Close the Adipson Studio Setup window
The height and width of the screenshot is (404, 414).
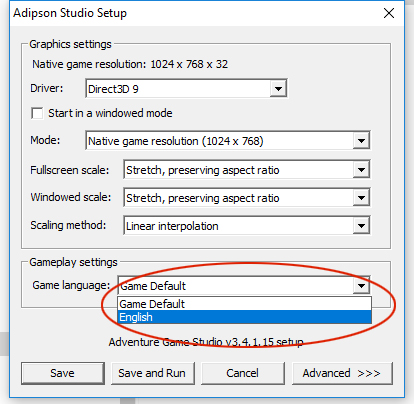click(389, 13)
